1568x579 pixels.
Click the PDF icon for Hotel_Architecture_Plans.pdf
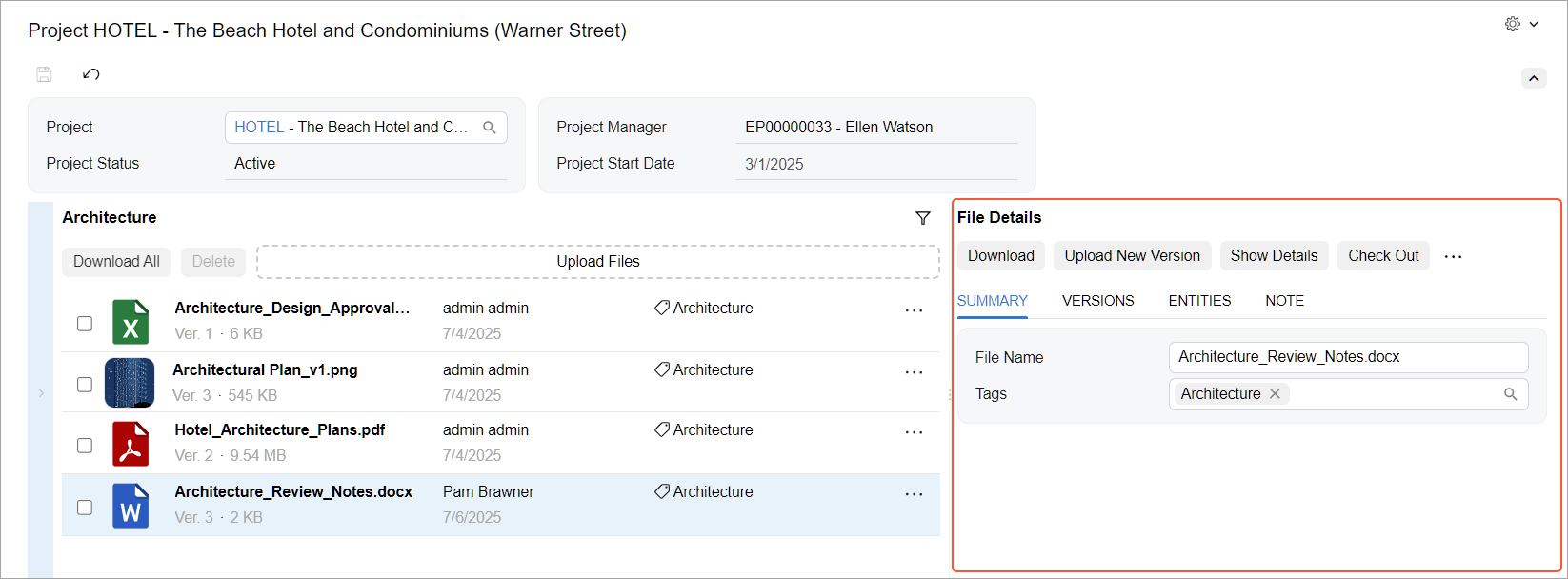point(131,444)
